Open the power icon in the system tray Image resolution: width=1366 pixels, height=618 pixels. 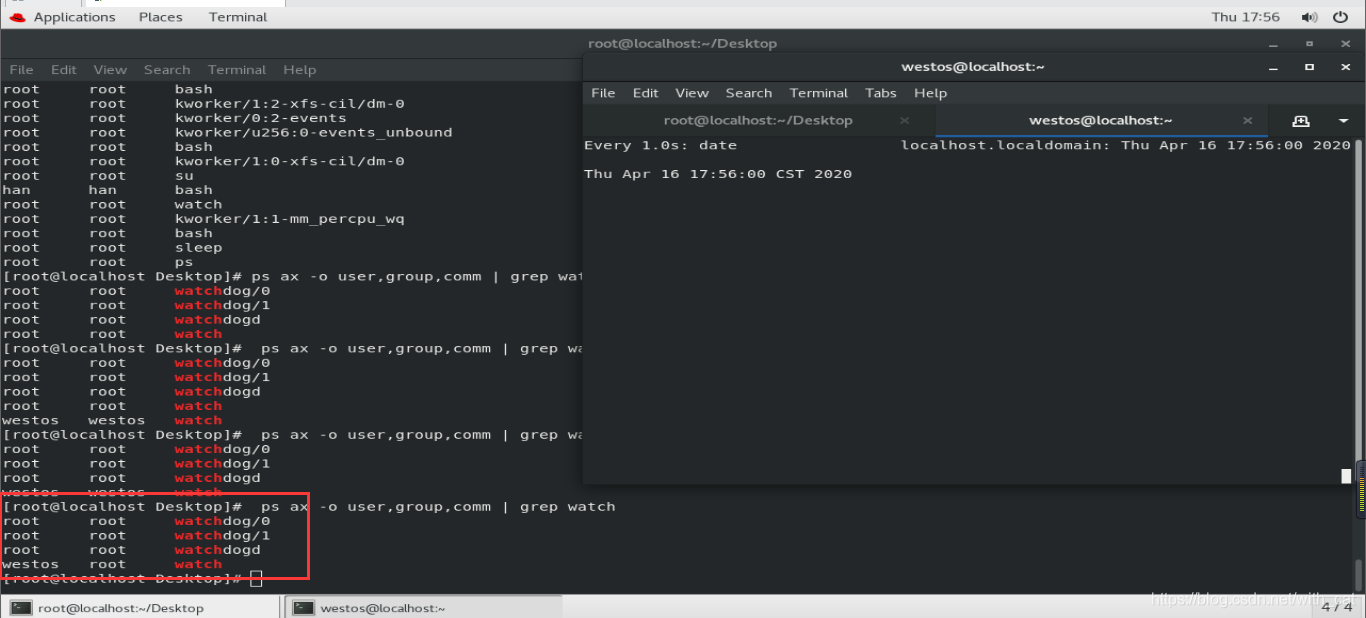click(1341, 17)
